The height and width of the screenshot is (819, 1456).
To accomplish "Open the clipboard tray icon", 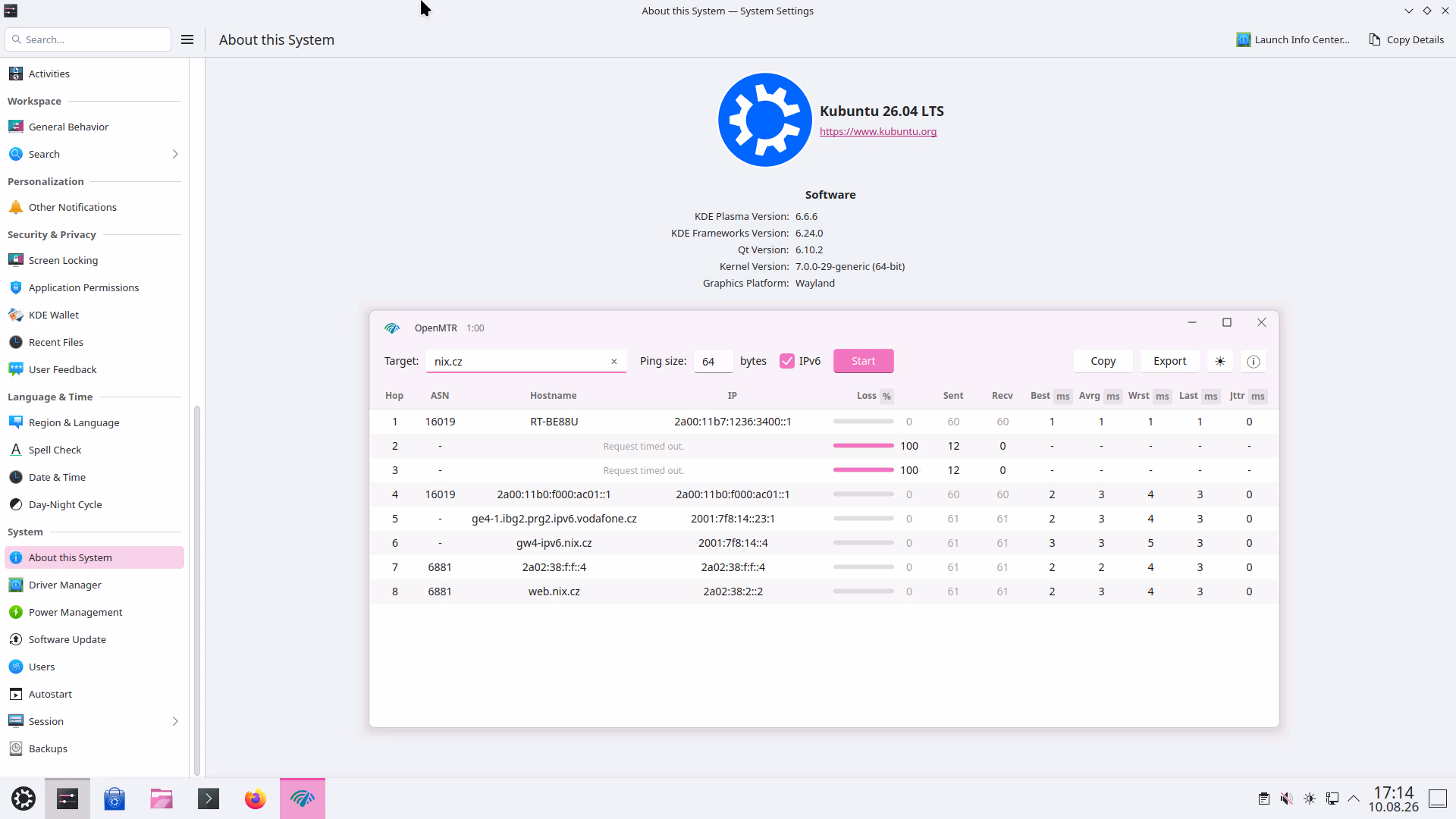I will pyautogui.click(x=1264, y=799).
